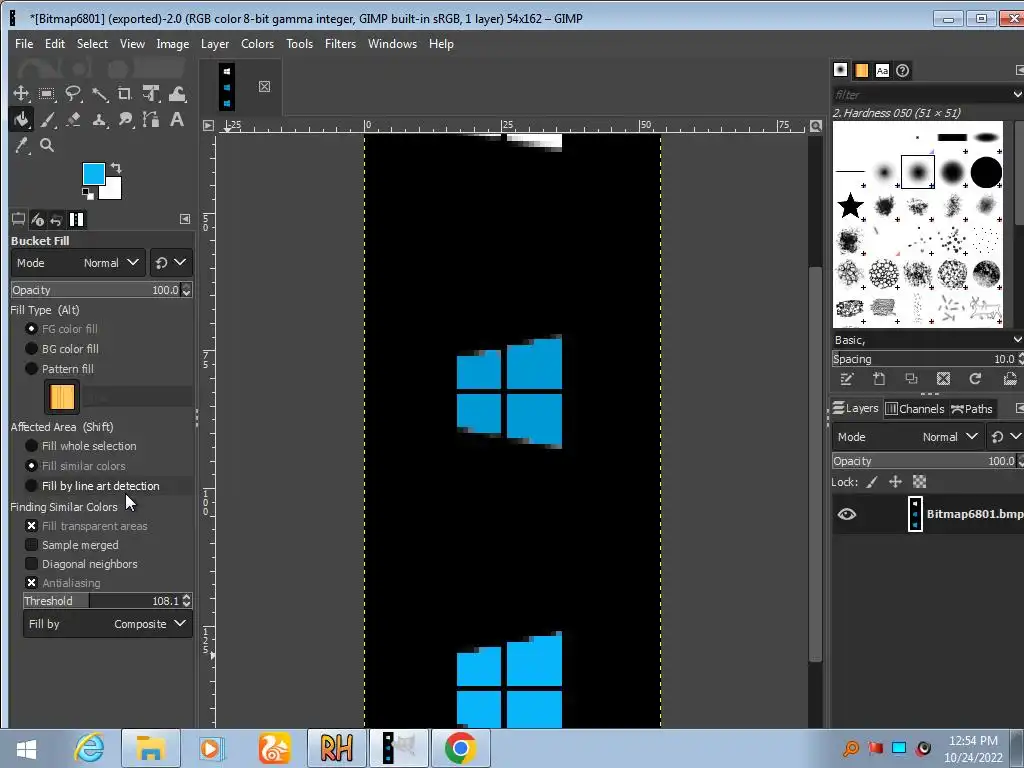The height and width of the screenshot is (768, 1024).
Task: Open the Select menu
Action: (x=92, y=44)
